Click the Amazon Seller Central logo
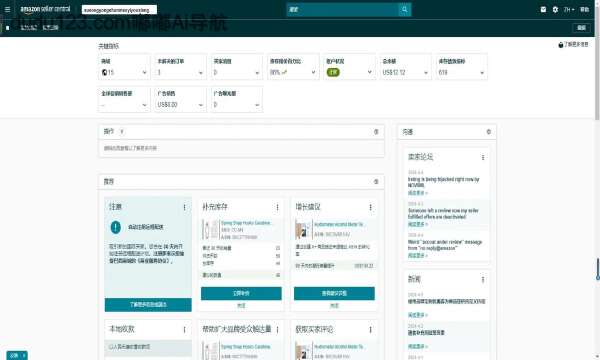This screenshot has height=360, width=600. pyautogui.click(x=45, y=9)
